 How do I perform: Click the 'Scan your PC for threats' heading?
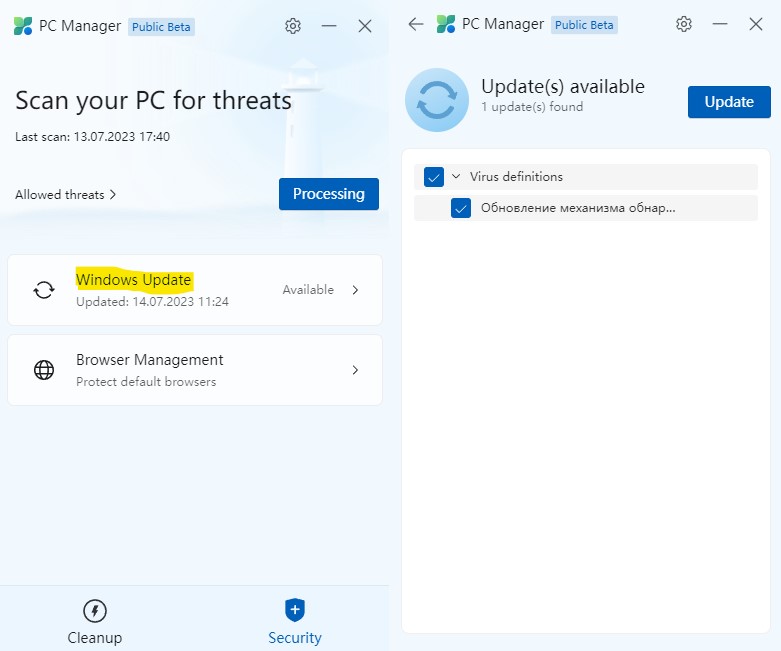pos(153,101)
